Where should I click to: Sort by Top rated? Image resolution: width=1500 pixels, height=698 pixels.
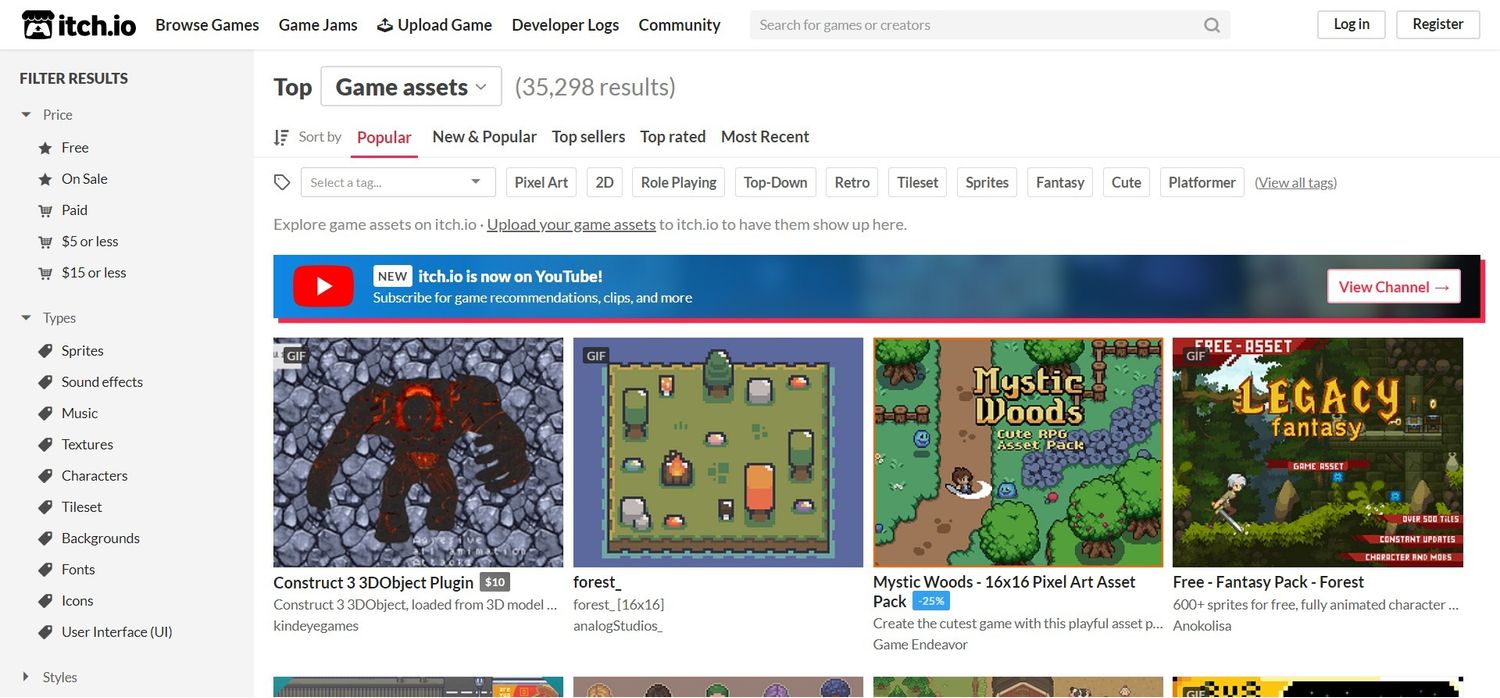point(673,137)
